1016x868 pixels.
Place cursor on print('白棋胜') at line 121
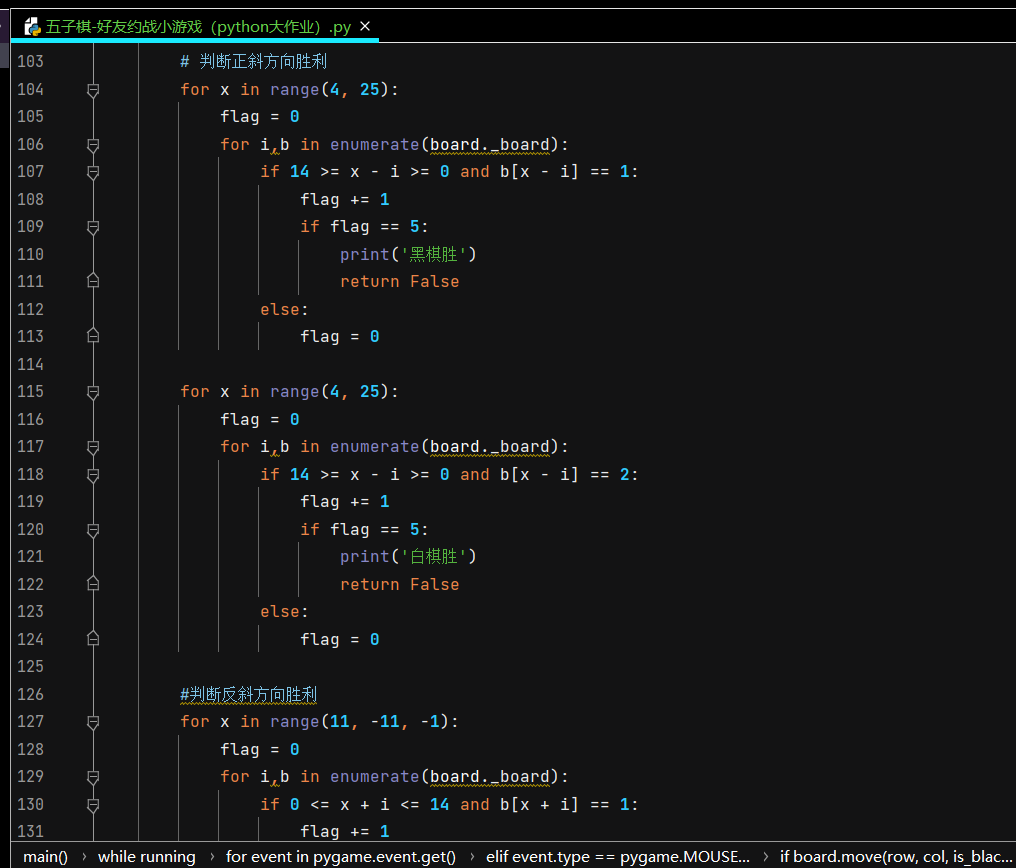coord(408,557)
